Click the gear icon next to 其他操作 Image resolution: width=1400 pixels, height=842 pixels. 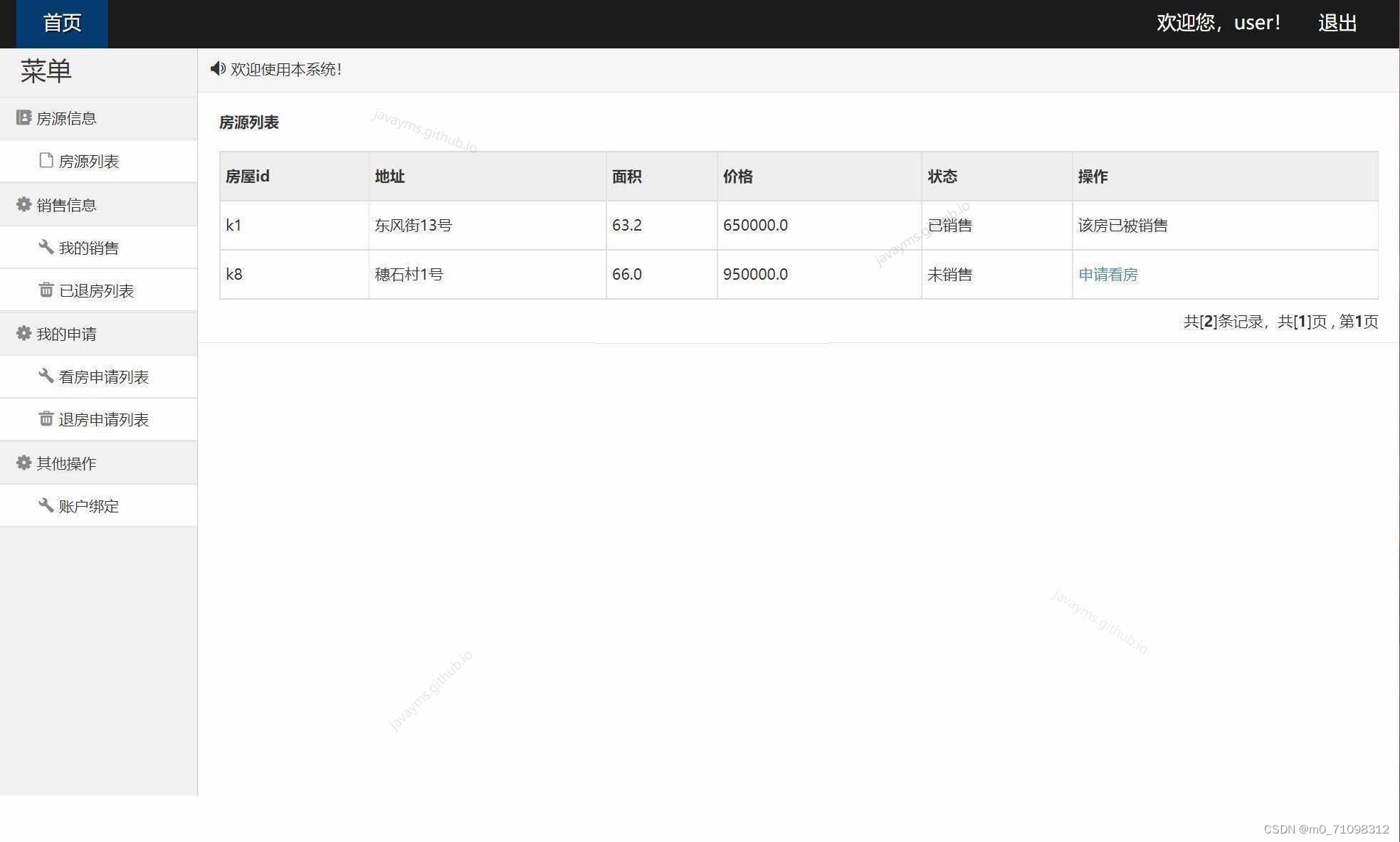click(23, 463)
